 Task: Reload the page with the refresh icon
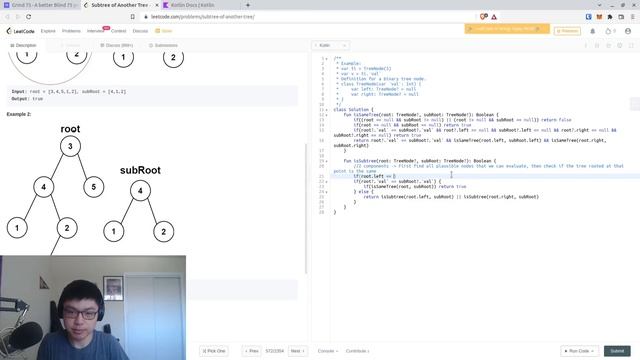tap(29, 17)
